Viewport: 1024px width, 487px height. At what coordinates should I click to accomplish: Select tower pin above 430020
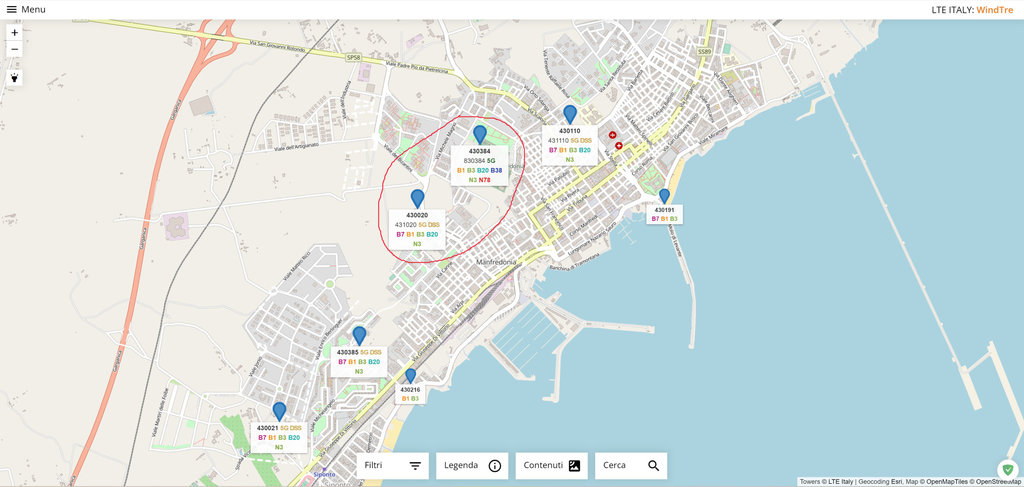point(417,199)
